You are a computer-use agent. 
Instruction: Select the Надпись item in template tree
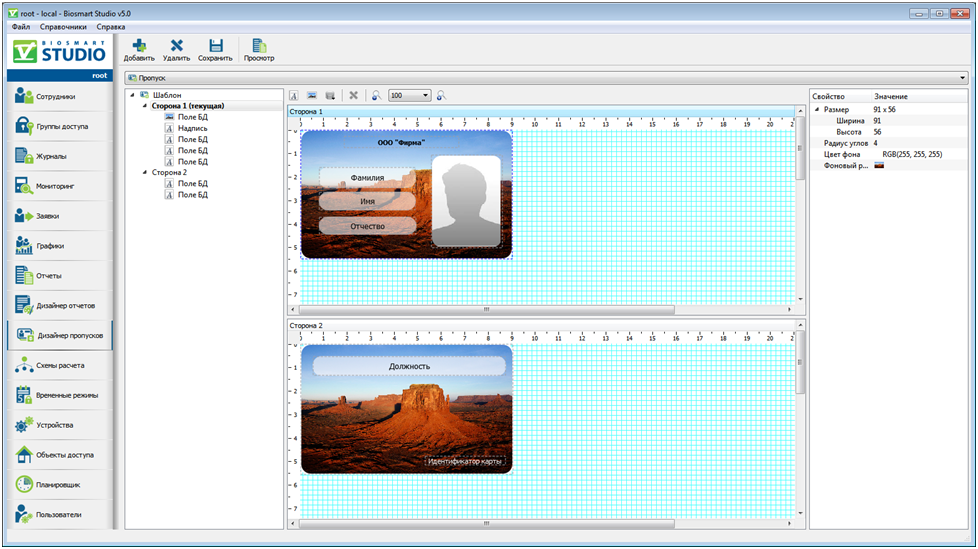(192, 128)
